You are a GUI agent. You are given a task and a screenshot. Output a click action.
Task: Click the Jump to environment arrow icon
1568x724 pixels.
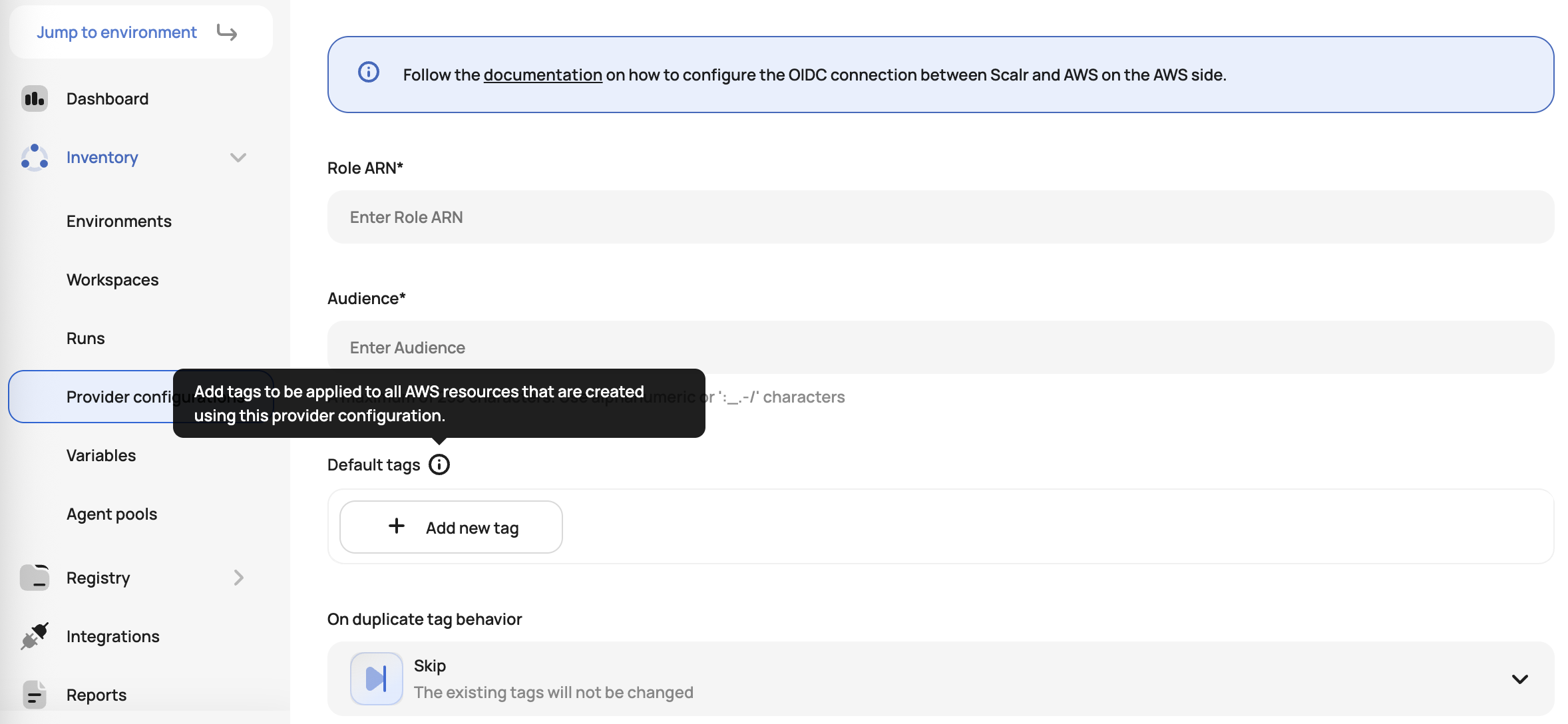(227, 33)
